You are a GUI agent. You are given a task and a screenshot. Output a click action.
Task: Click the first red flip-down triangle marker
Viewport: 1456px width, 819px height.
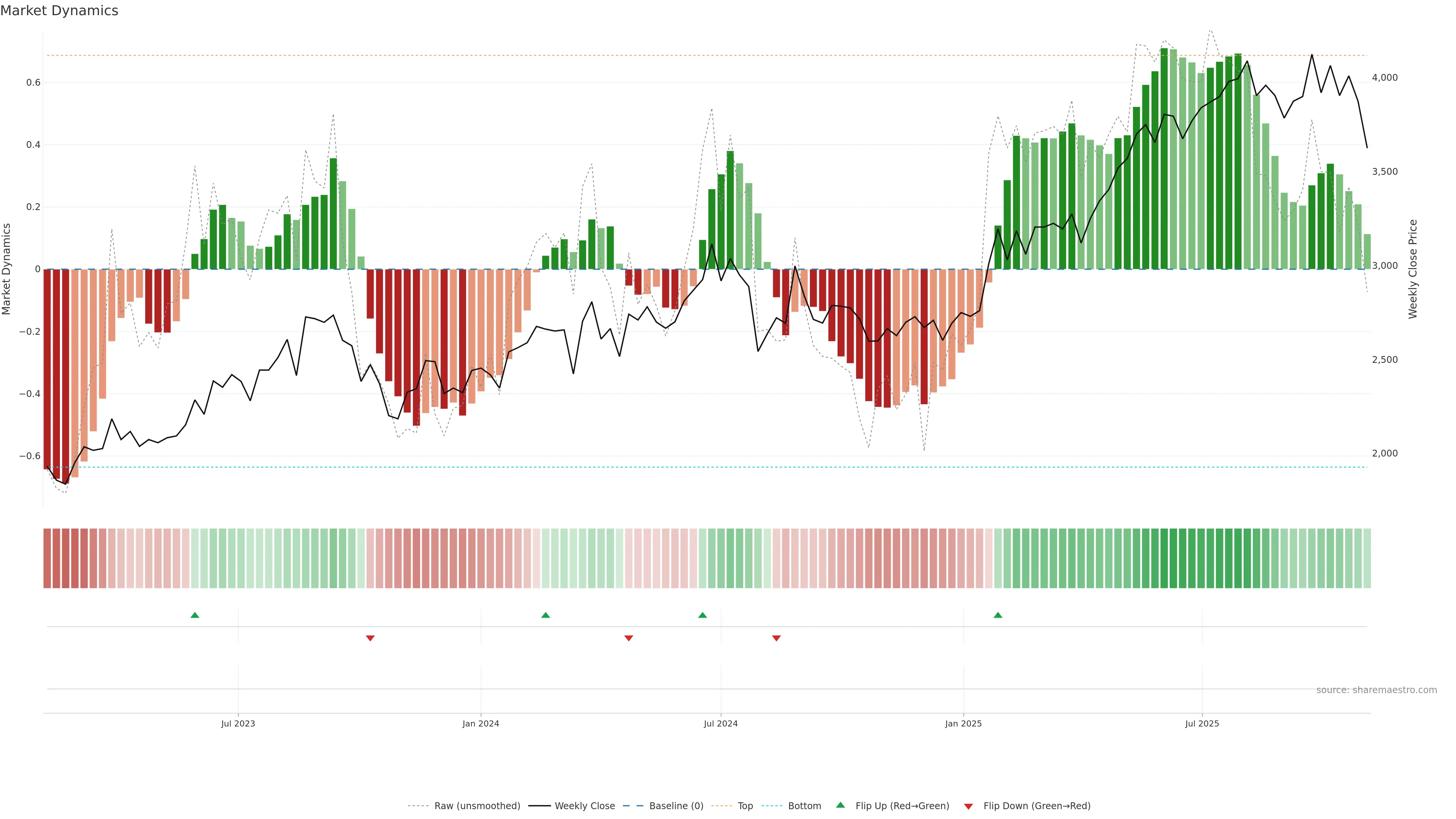[370, 638]
